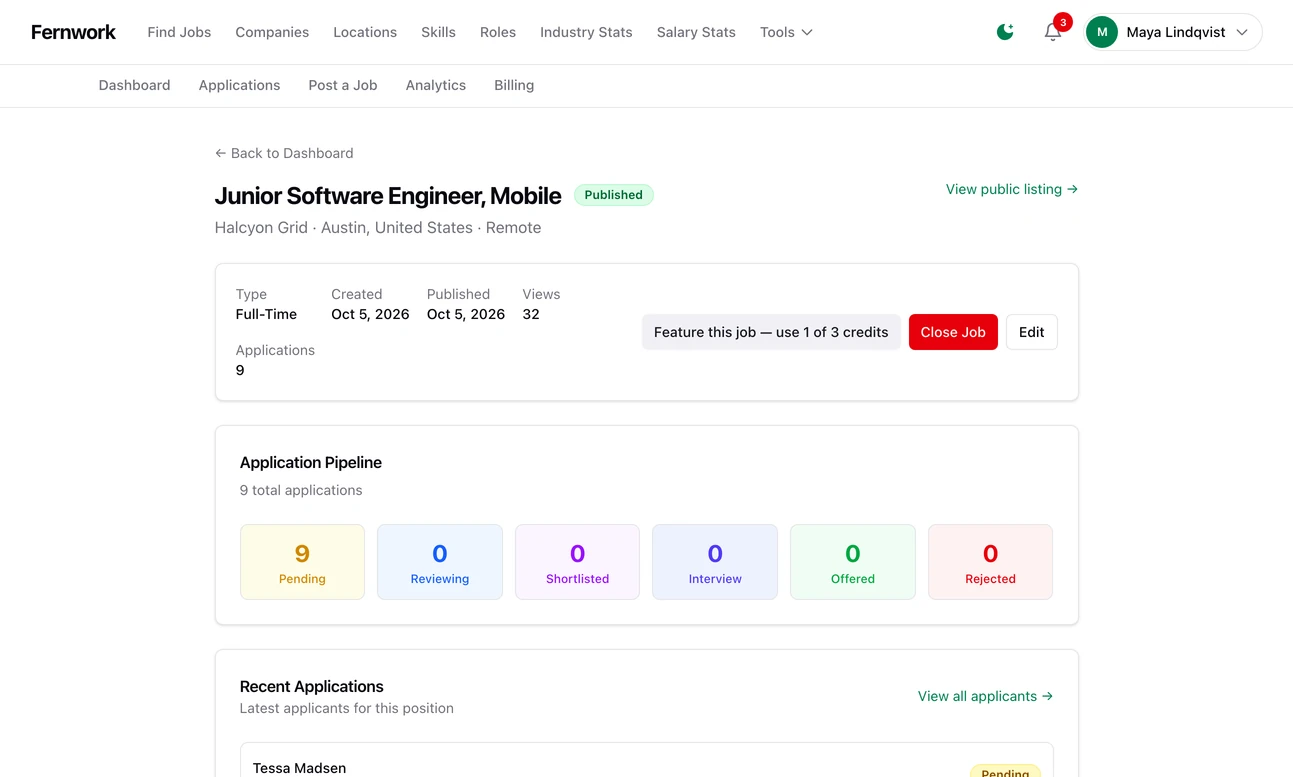Navigate to Locations
This screenshot has width=1293, height=777.
(x=365, y=32)
